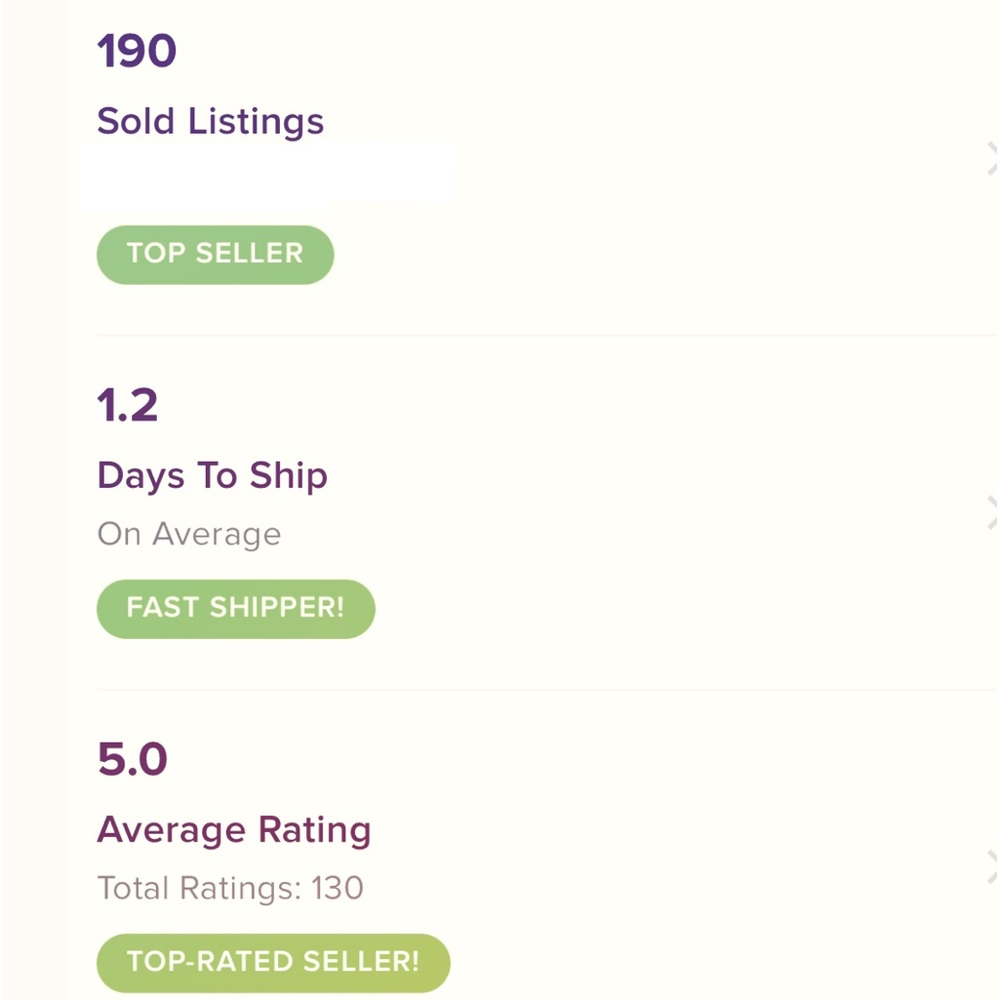Open the Average Rating row chevron
This screenshot has height=1000, width=1000.
pos(992,867)
